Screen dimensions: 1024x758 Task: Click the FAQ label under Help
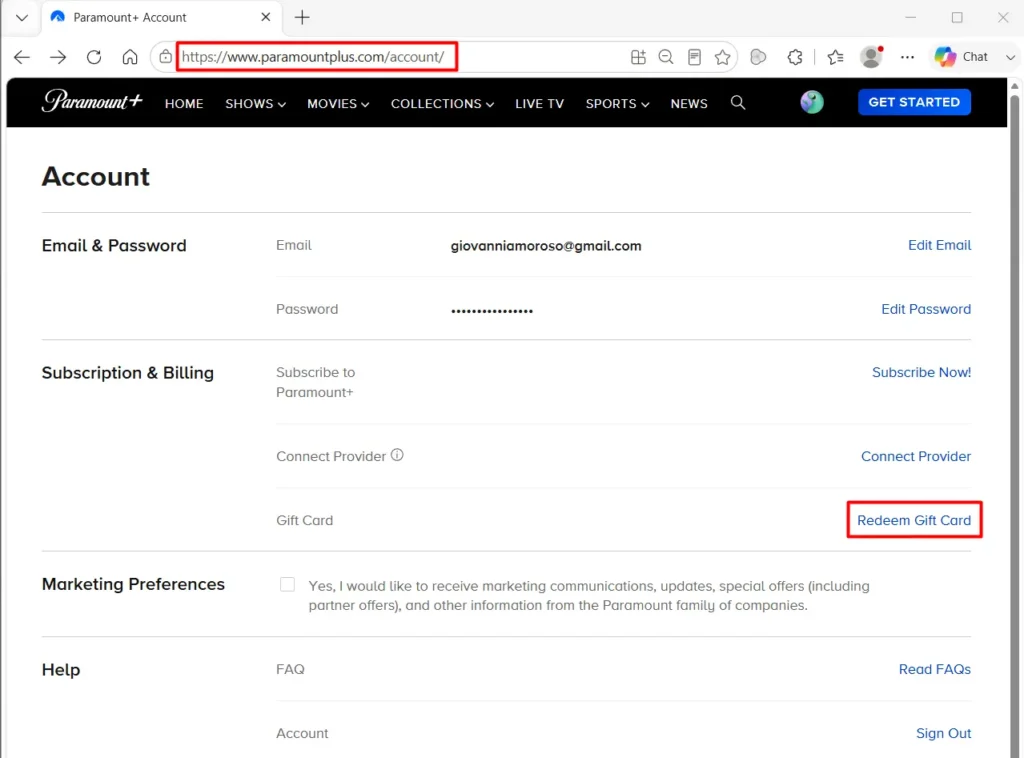pos(291,669)
